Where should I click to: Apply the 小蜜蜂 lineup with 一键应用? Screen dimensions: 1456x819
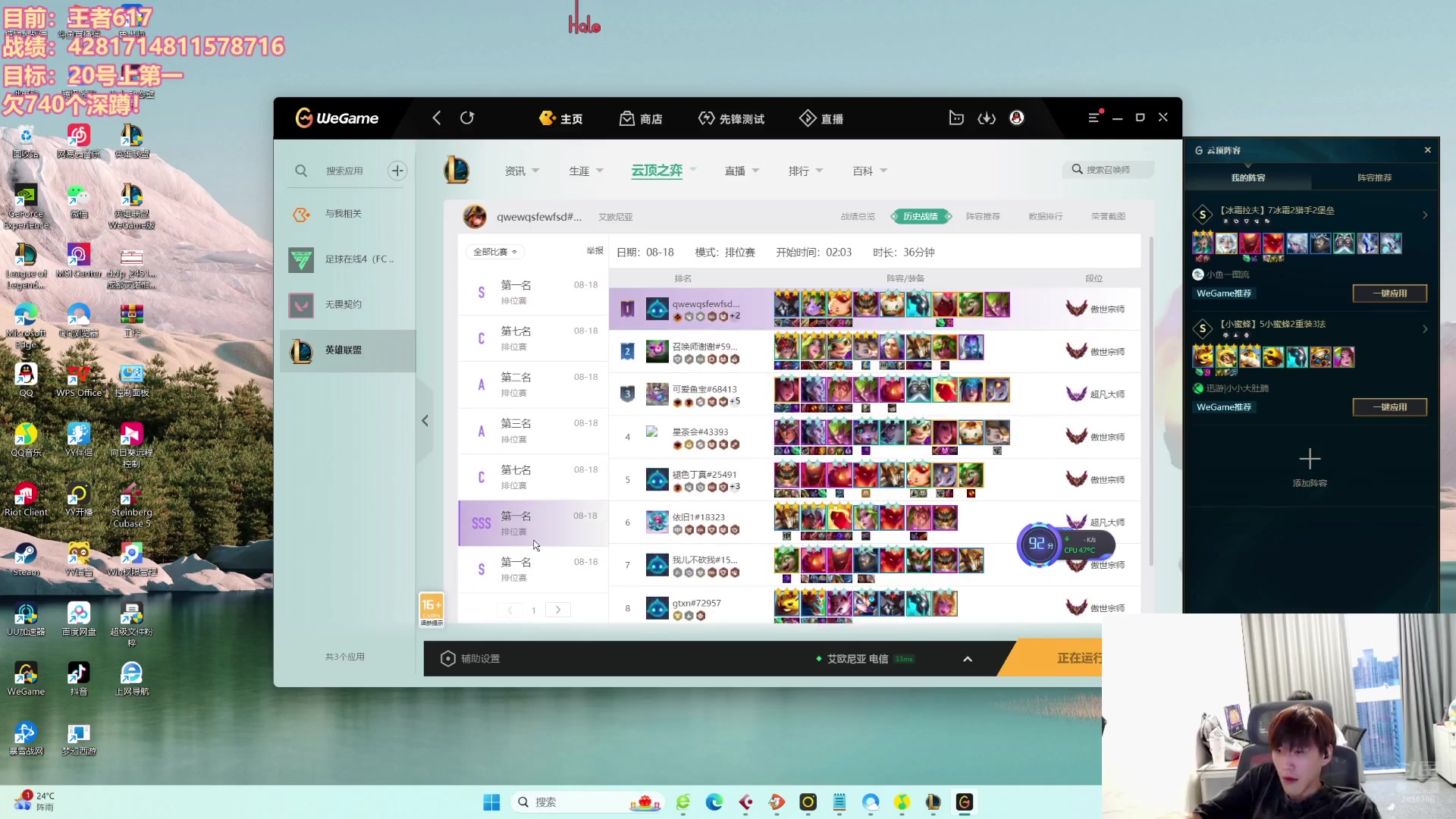tap(1389, 407)
